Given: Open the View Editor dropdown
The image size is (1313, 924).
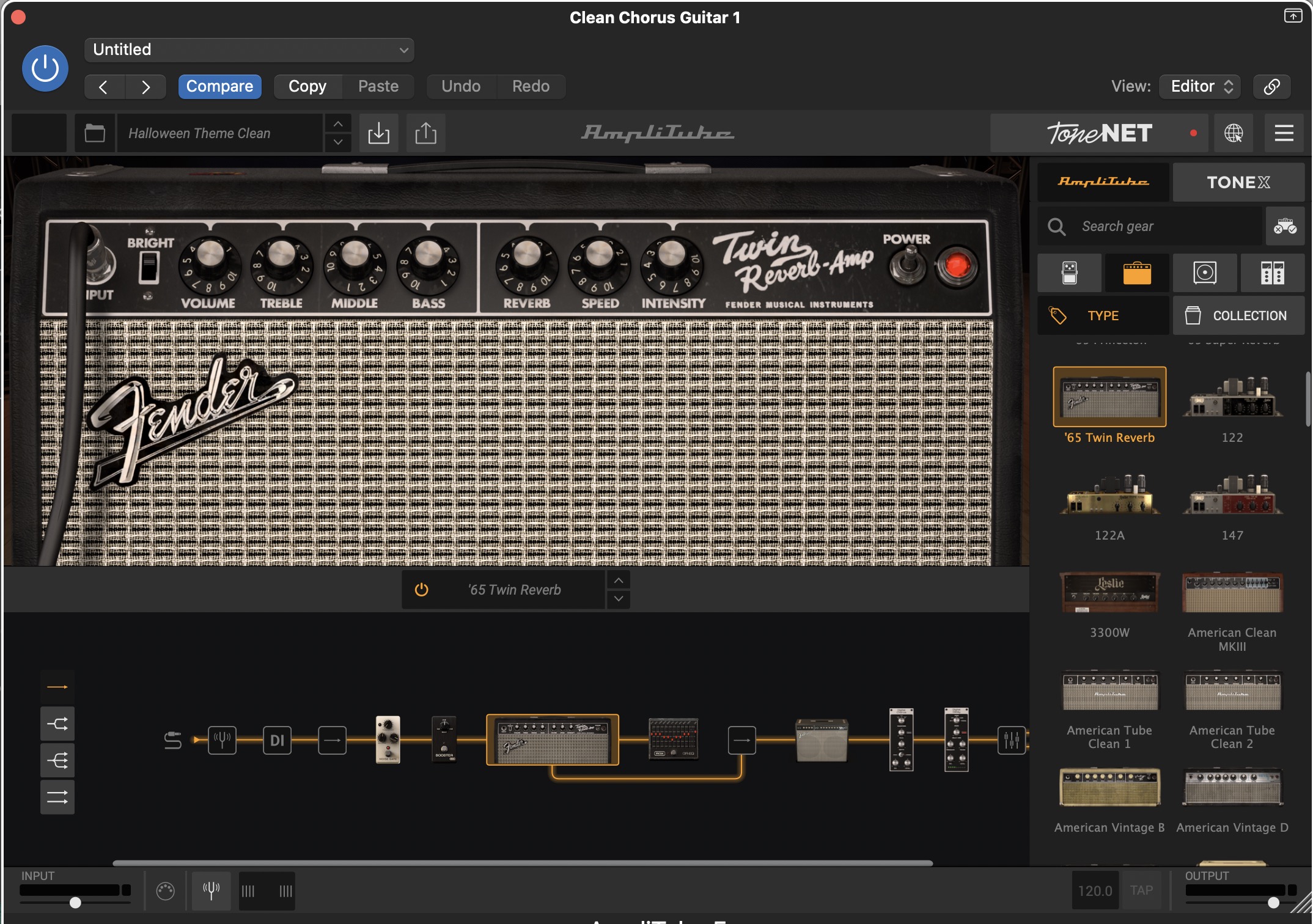Looking at the screenshot, I should tap(1201, 86).
